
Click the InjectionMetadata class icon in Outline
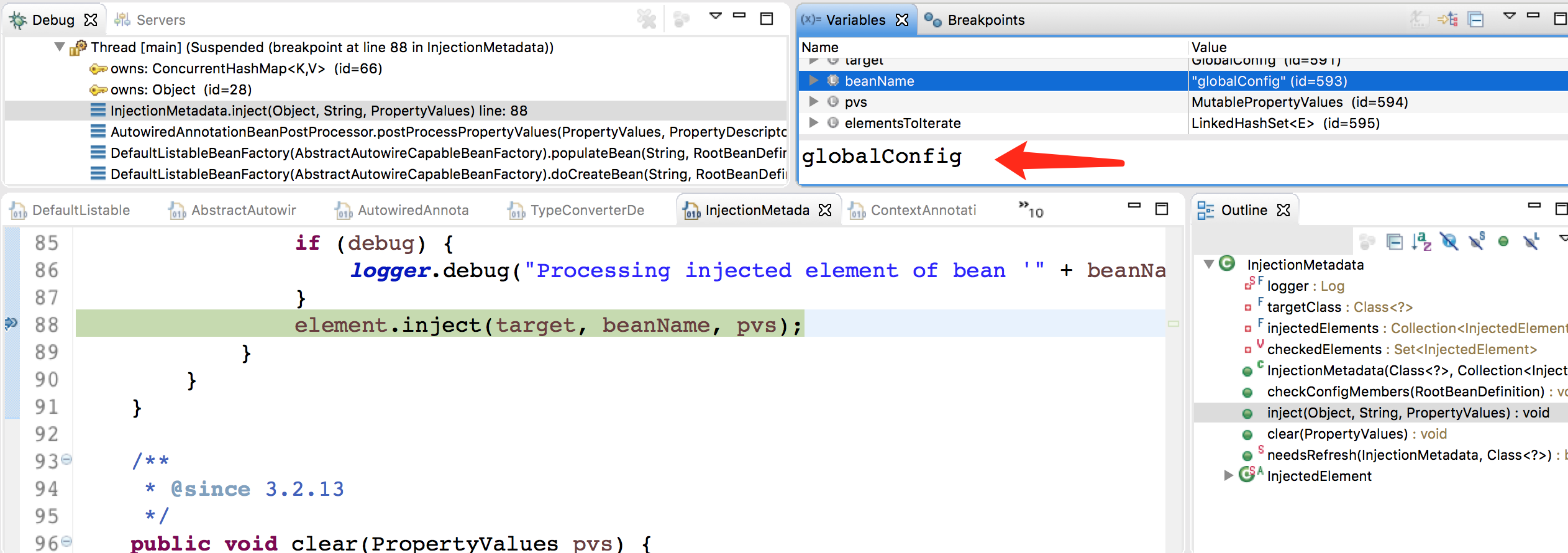[x=1227, y=263]
